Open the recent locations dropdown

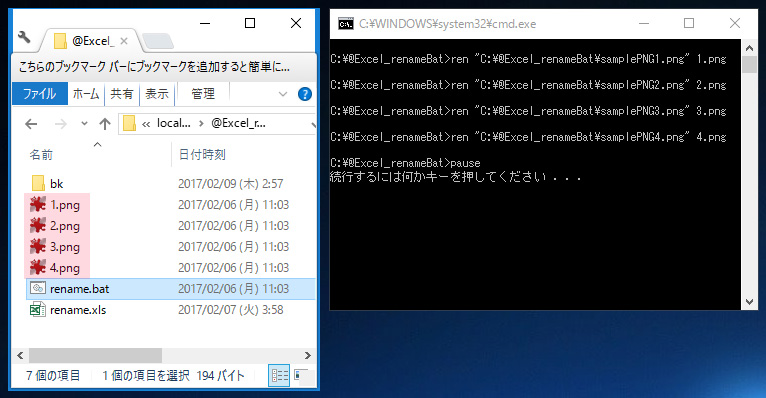pyautogui.click(x=85, y=124)
